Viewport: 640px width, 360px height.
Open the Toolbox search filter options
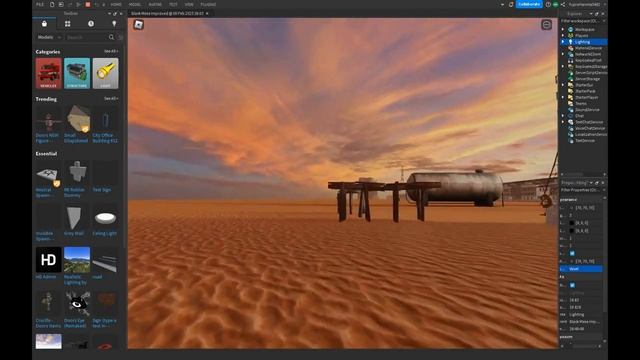coord(120,37)
